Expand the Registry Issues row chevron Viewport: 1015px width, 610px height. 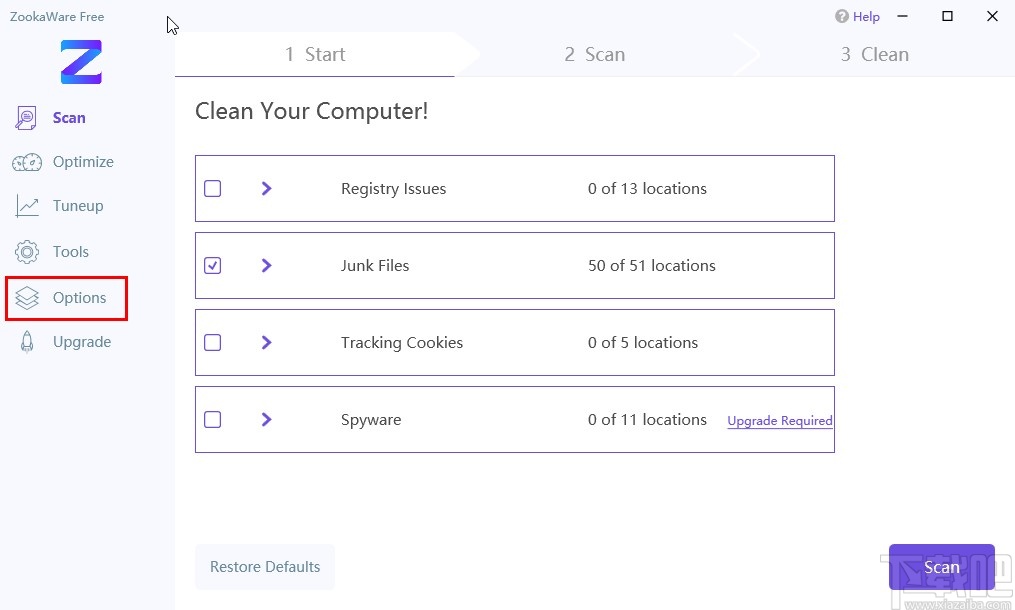[x=266, y=188]
